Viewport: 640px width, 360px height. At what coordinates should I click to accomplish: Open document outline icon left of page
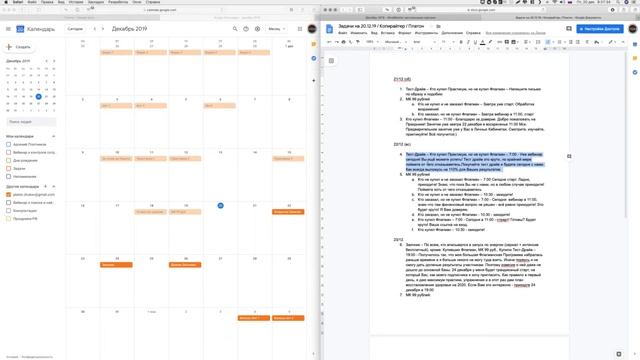tap(331, 61)
